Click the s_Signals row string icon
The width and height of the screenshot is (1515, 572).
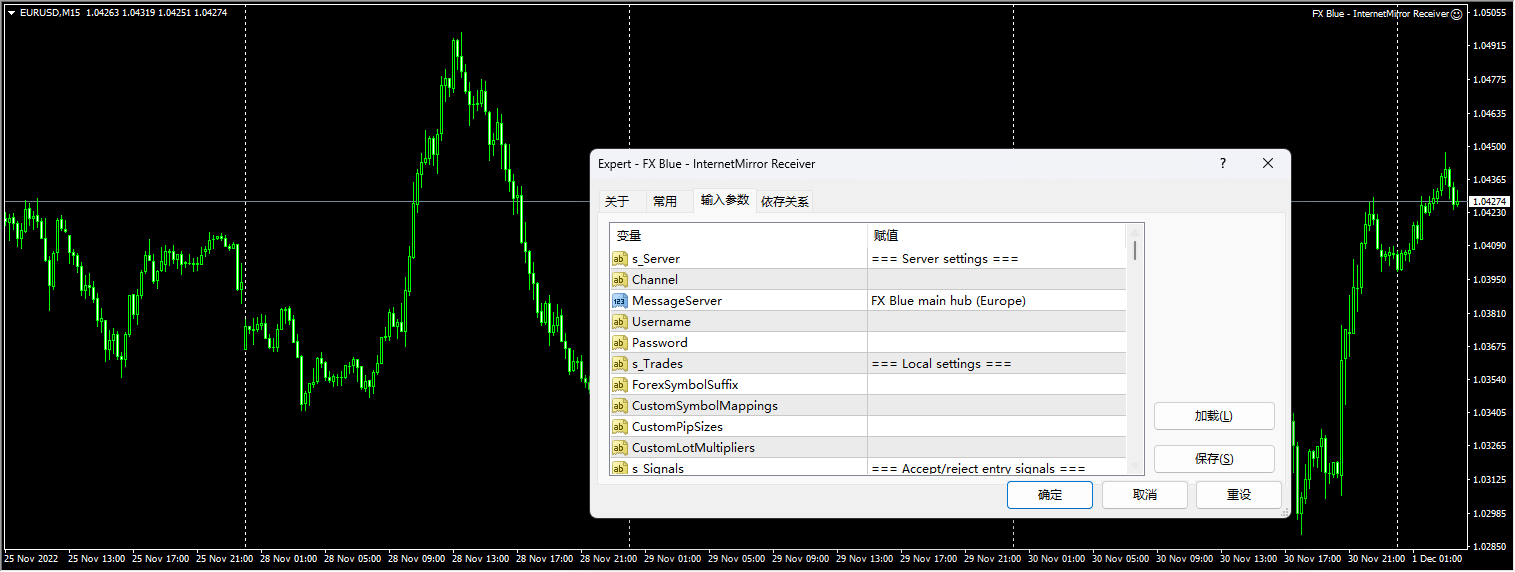pos(619,468)
